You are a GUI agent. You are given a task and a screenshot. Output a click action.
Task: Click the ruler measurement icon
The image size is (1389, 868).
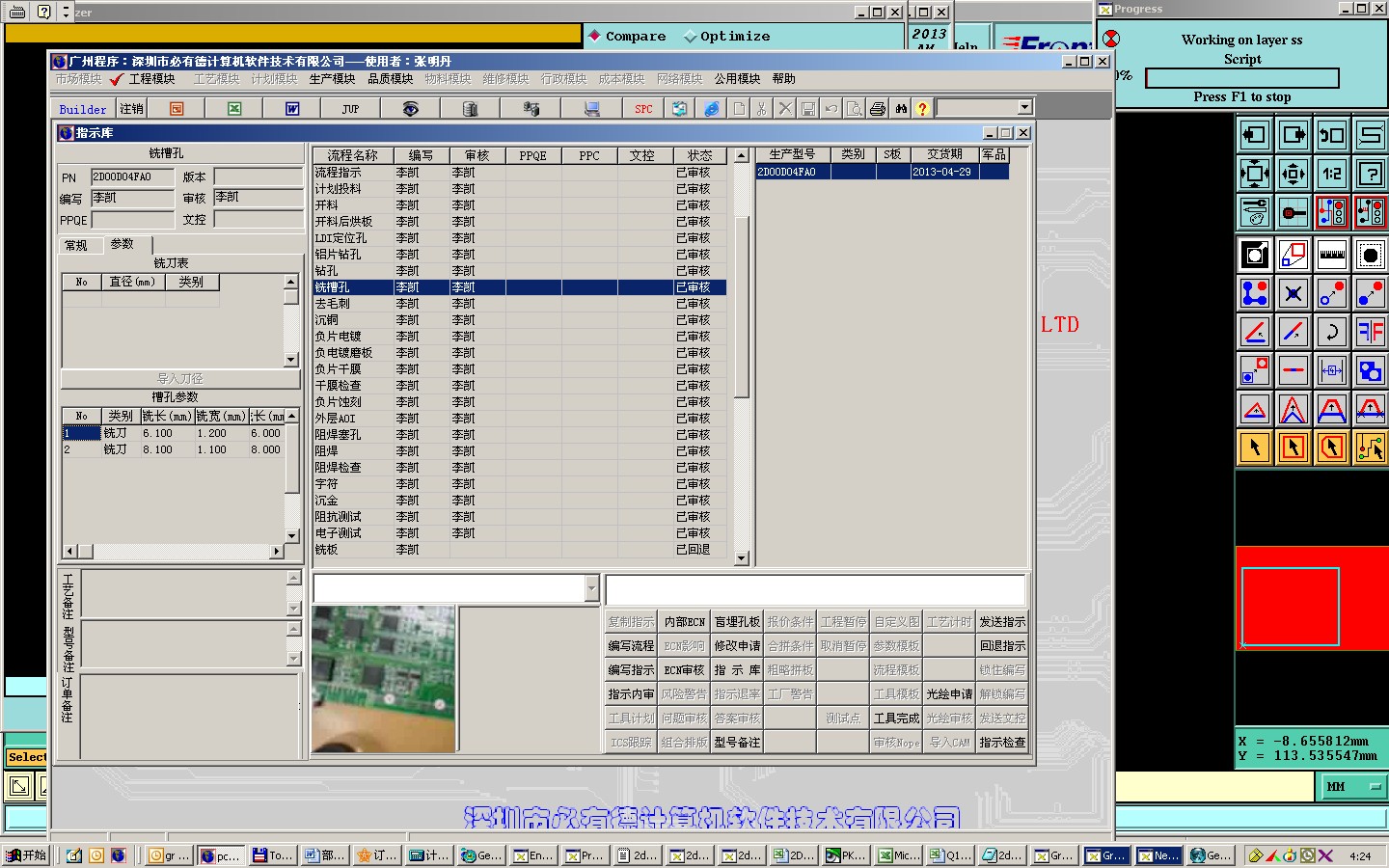click(x=1332, y=255)
